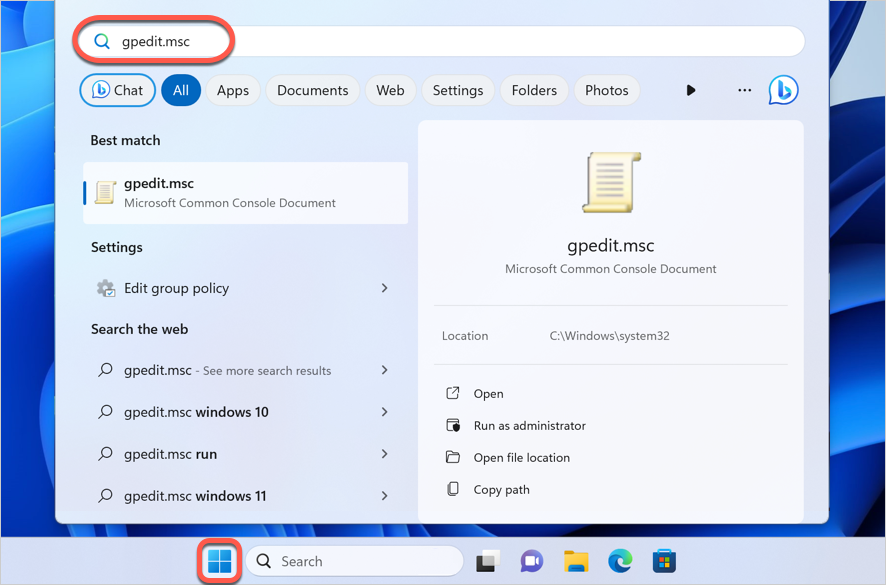Open Microsoft Store from the taskbar

tap(664, 561)
